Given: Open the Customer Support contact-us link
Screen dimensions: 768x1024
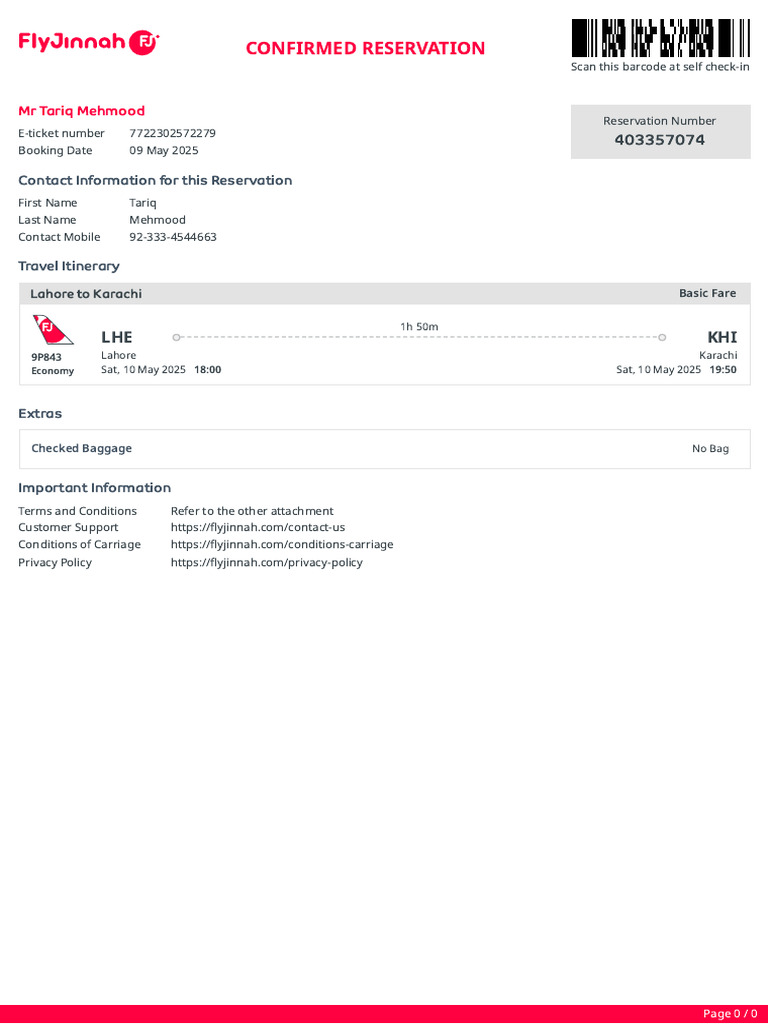Looking at the screenshot, I should pos(257,527).
